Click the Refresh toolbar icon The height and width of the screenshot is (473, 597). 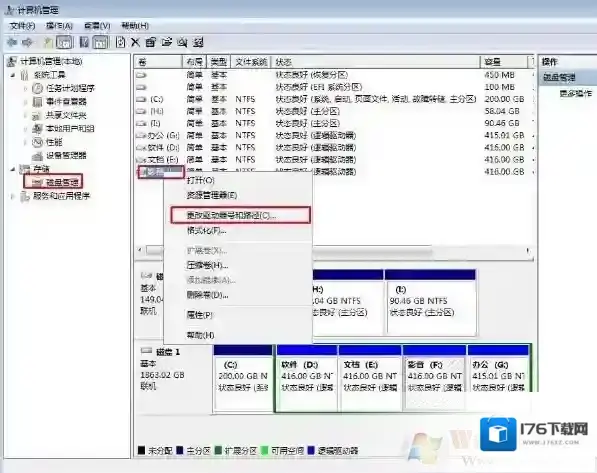point(120,42)
